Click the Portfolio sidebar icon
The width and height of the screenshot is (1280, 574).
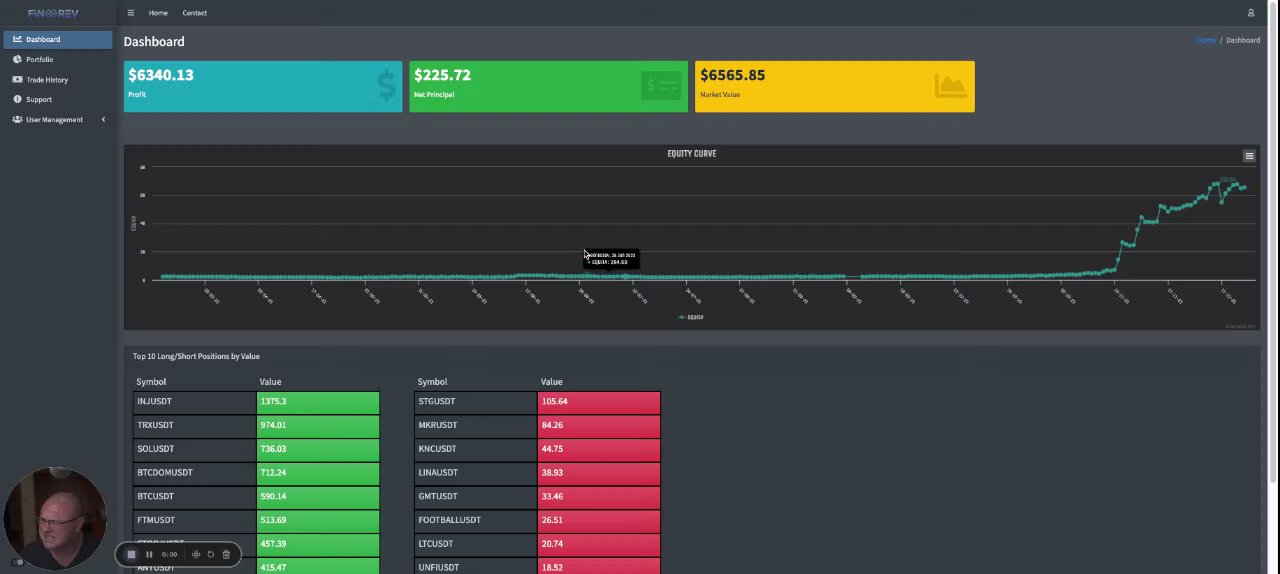pyautogui.click(x=17, y=59)
